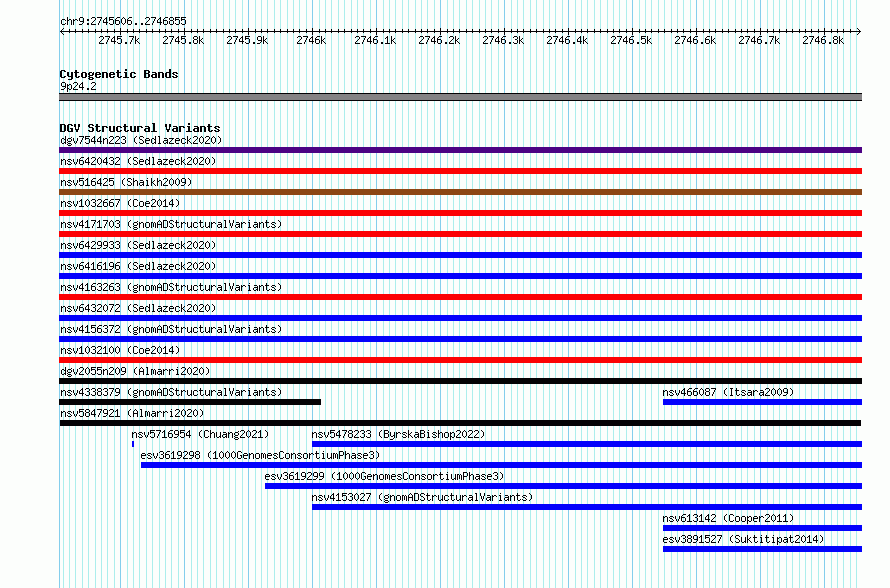Click the blue nsv6429933 variant bar
The height and width of the screenshot is (588, 890).
click(460, 255)
